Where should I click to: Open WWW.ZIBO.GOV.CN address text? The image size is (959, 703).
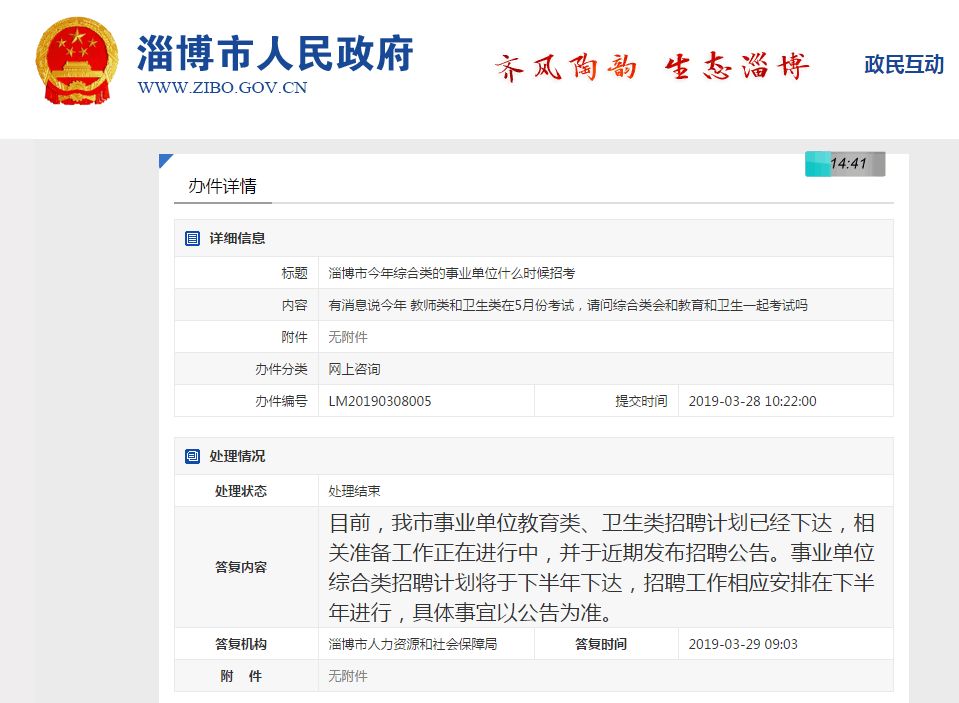pyautogui.click(x=223, y=87)
